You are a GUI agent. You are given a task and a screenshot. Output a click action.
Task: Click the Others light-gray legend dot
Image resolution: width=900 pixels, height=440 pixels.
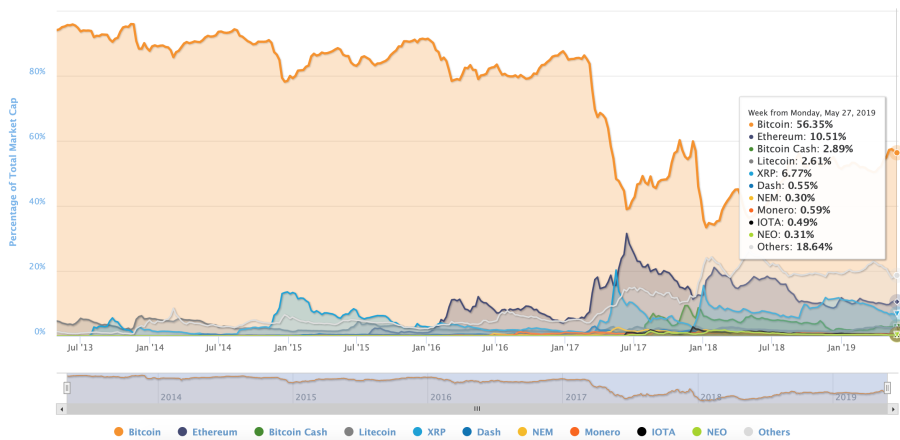pos(748,432)
